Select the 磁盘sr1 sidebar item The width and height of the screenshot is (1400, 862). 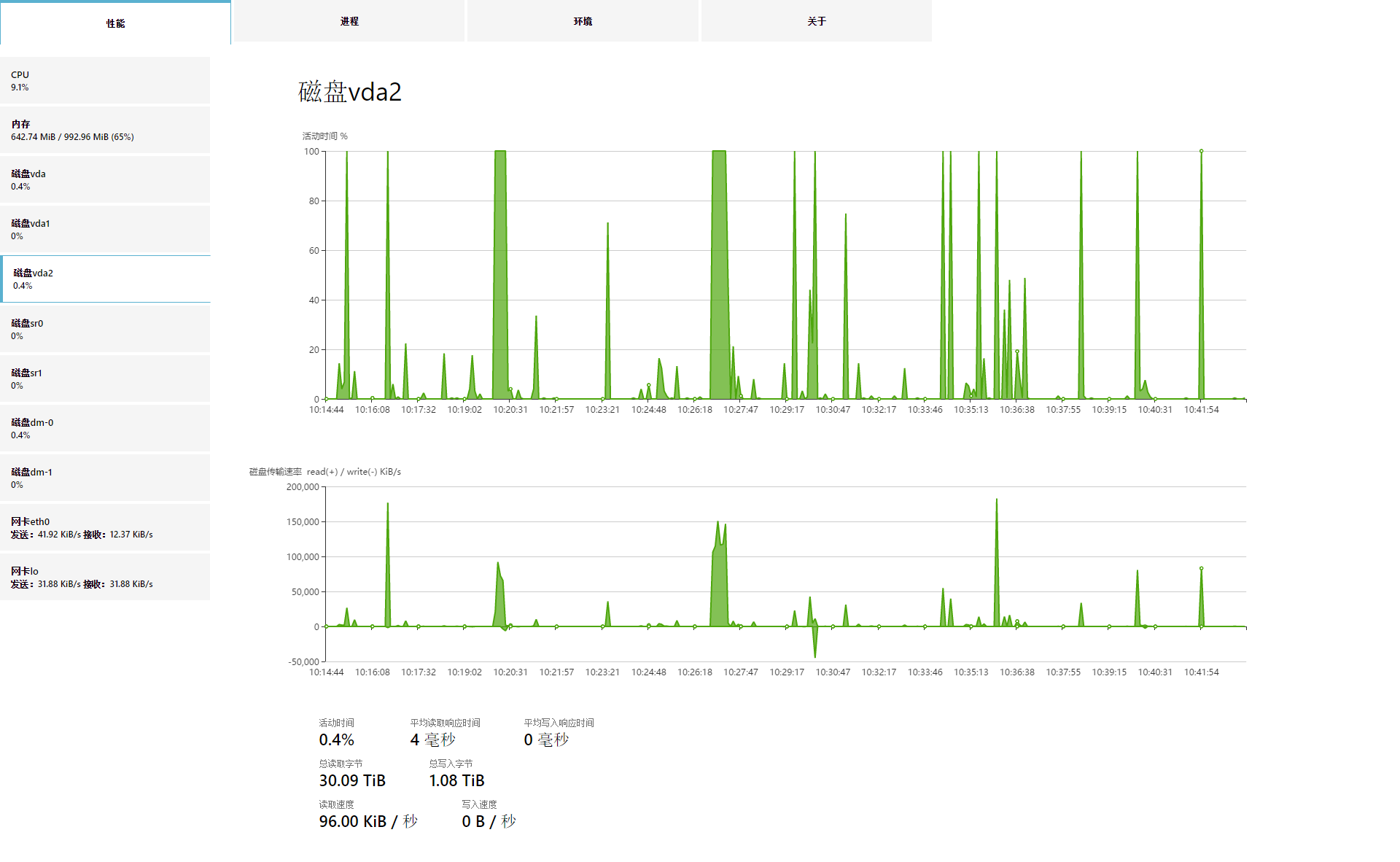105,378
